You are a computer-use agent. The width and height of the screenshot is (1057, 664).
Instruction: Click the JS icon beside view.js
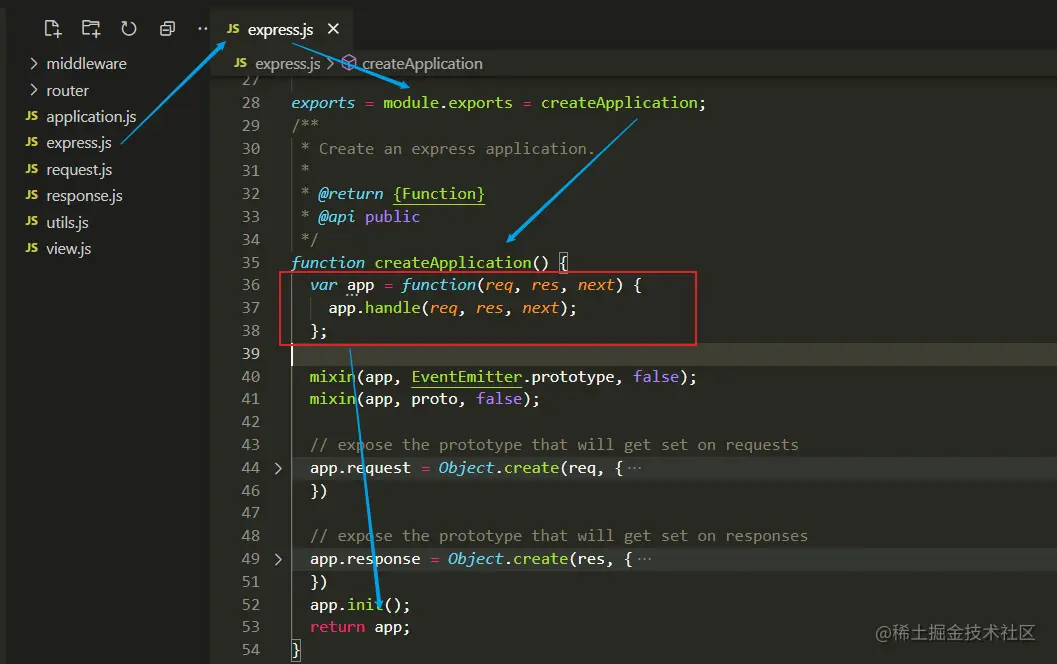point(32,247)
